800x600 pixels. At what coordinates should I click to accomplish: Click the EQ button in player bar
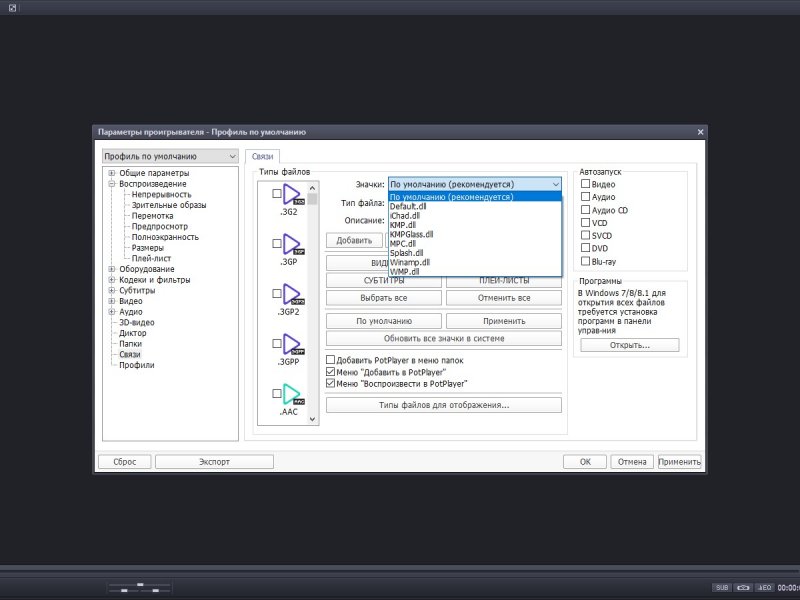pos(764,588)
